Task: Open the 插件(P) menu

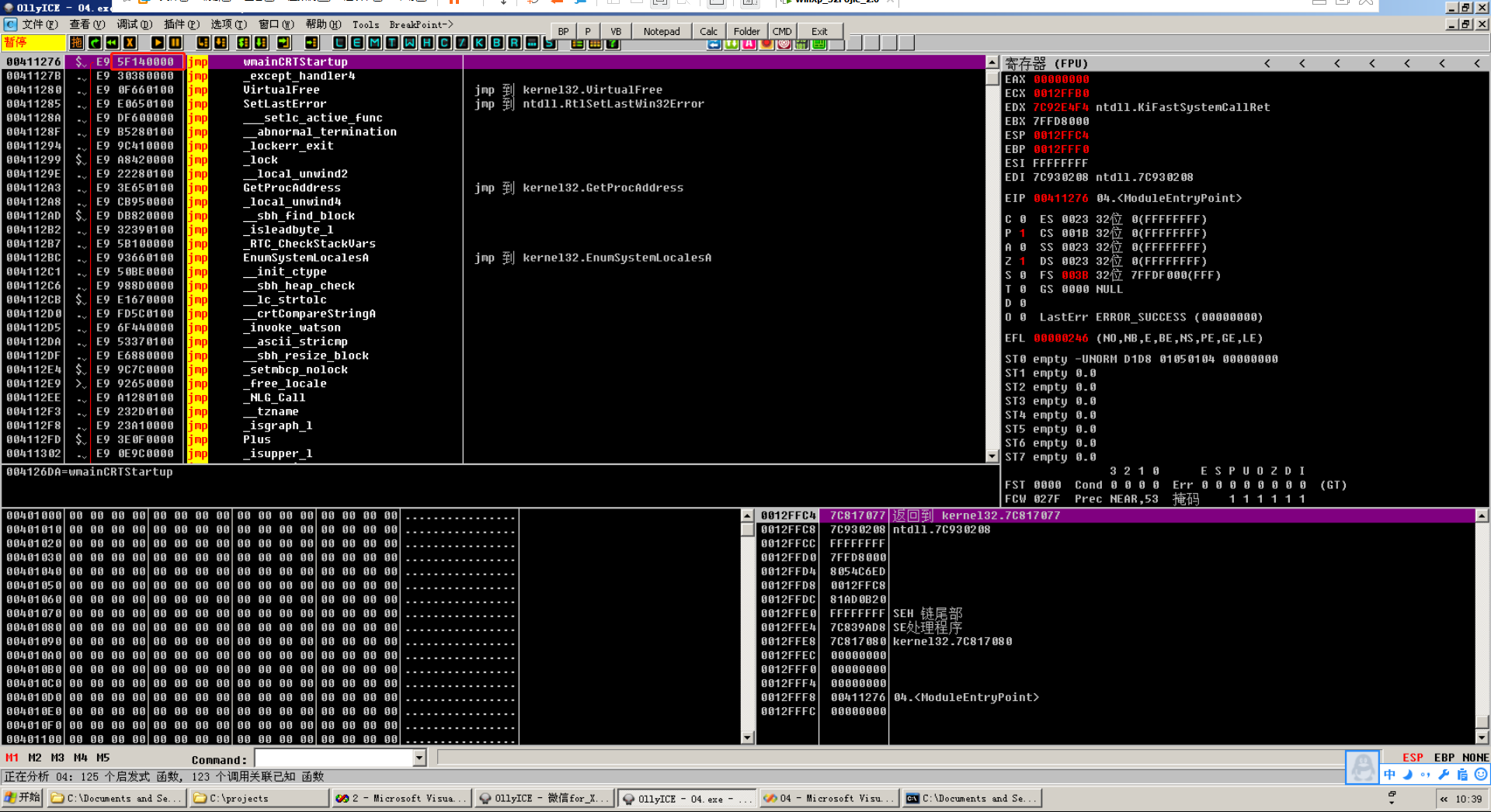Action: 182,24
